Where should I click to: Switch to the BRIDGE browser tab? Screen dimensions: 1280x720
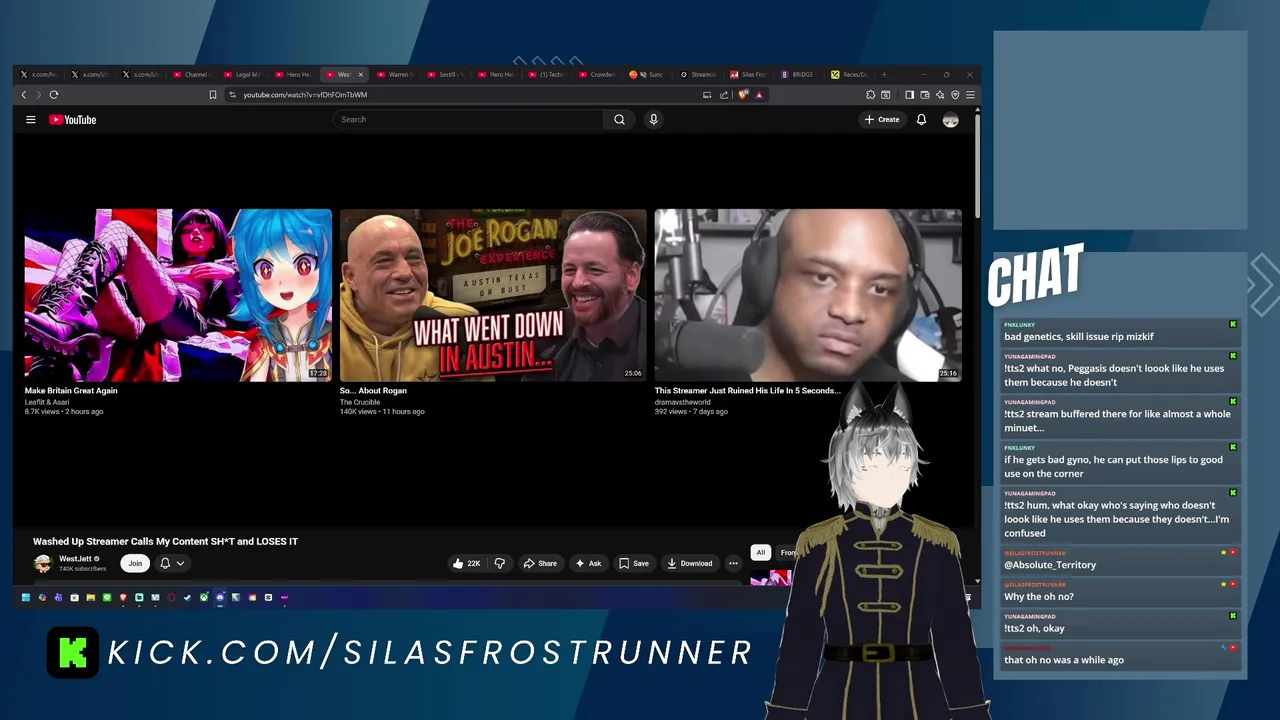click(x=799, y=75)
